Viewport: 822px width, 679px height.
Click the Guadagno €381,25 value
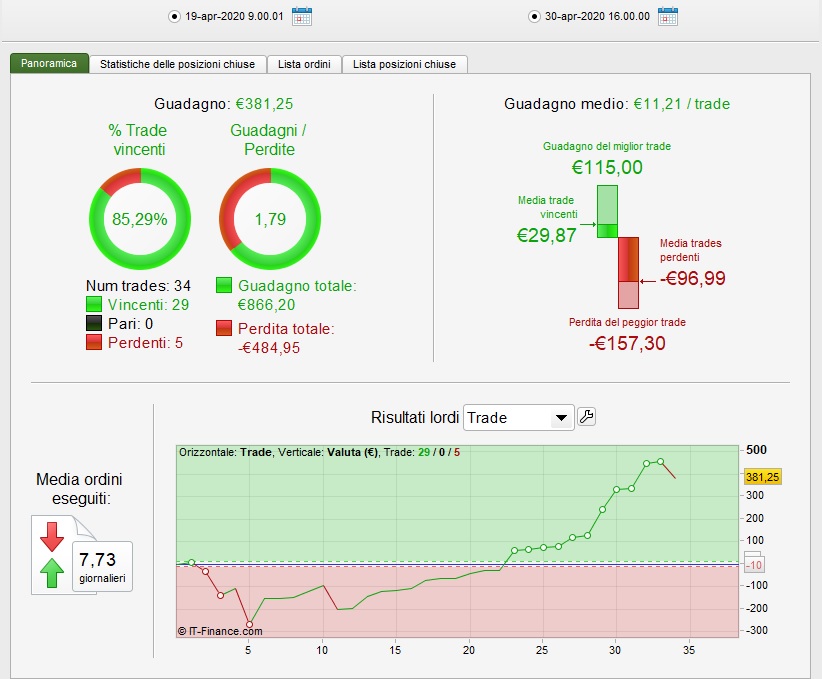click(x=264, y=104)
